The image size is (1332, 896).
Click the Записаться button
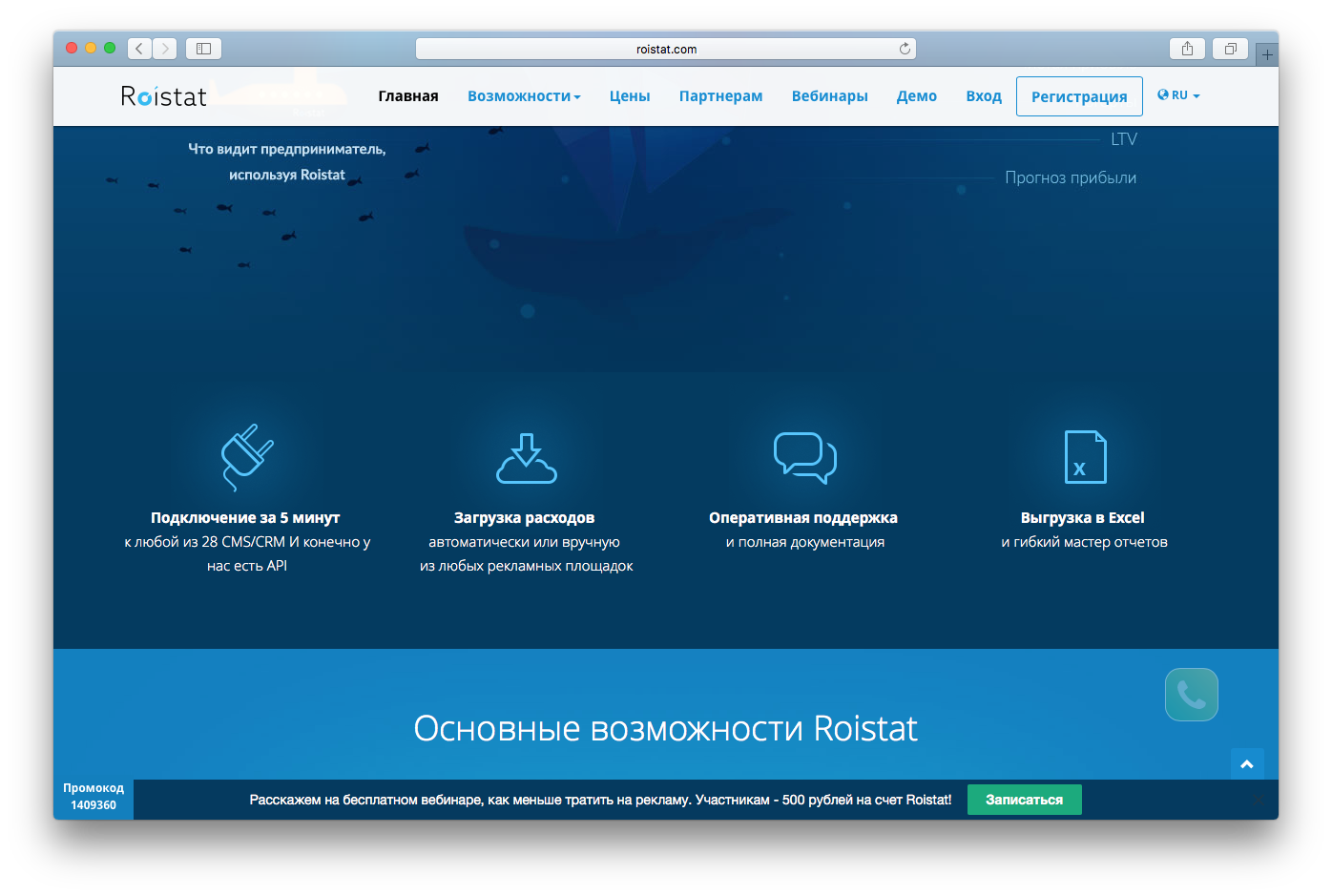click(x=1025, y=800)
